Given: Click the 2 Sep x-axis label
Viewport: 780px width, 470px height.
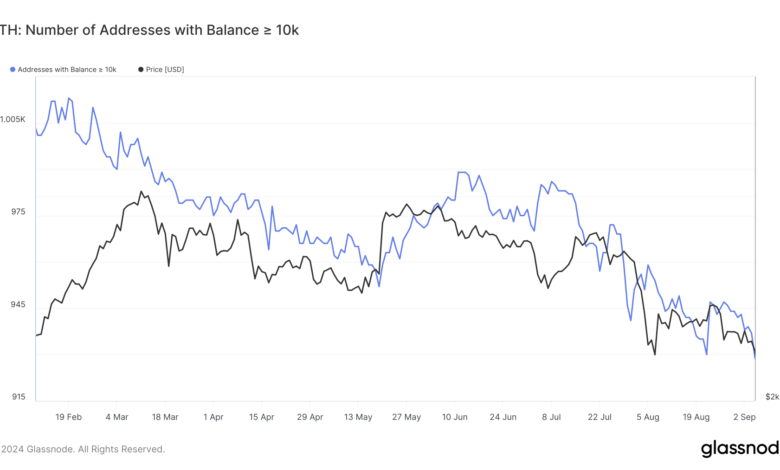Looking at the screenshot, I should coord(746,416).
